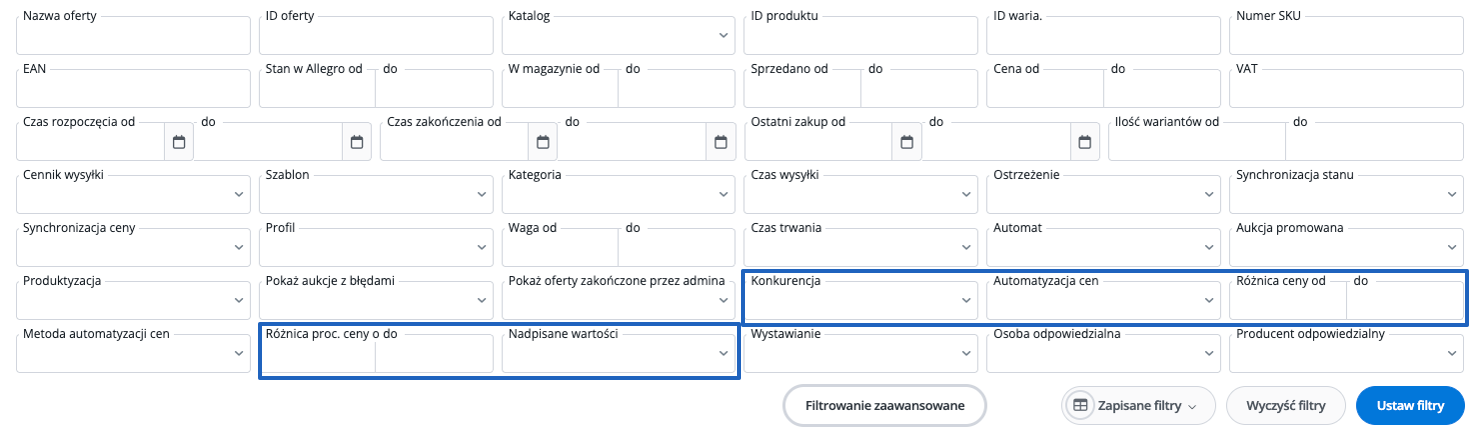The image size is (1474, 437).
Task: Expand the Katalog dropdown
Action: click(x=621, y=35)
